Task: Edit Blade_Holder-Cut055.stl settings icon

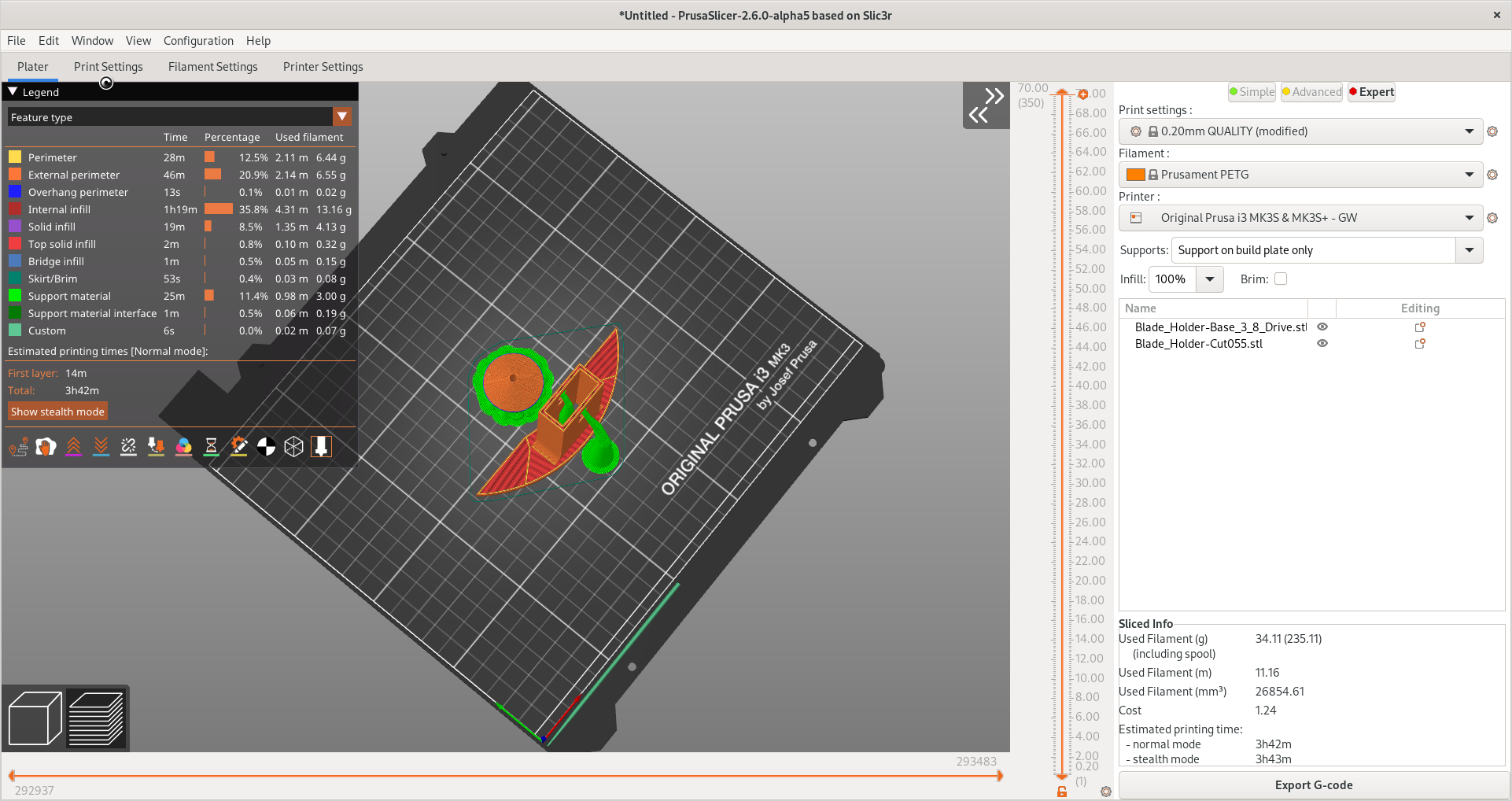Action: pyautogui.click(x=1420, y=344)
